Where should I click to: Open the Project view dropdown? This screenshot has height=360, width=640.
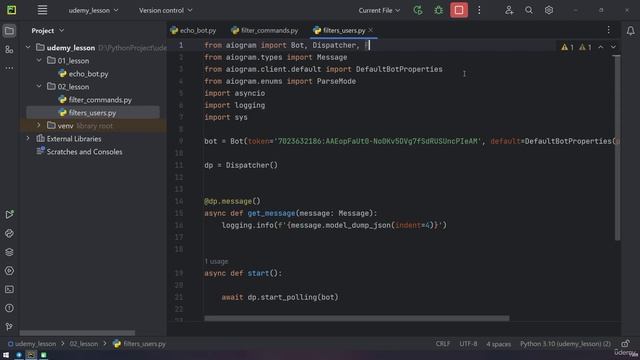coord(48,31)
